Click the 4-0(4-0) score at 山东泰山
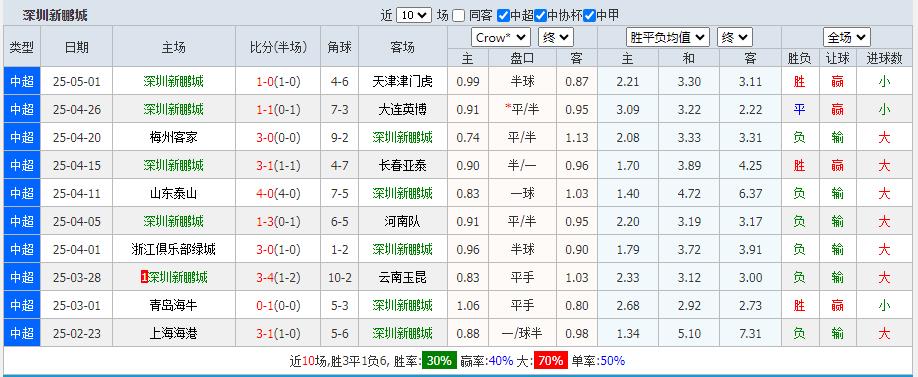918x377 pixels. (278, 194)
